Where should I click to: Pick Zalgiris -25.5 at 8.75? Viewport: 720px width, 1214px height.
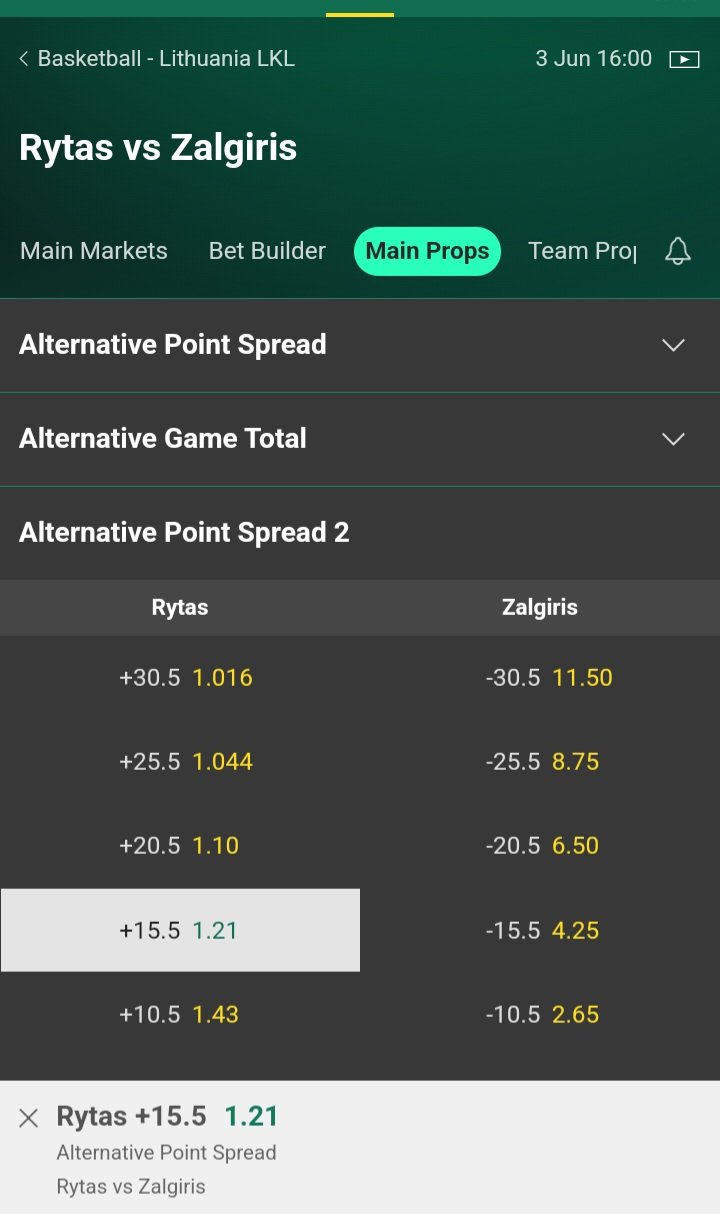542,762
